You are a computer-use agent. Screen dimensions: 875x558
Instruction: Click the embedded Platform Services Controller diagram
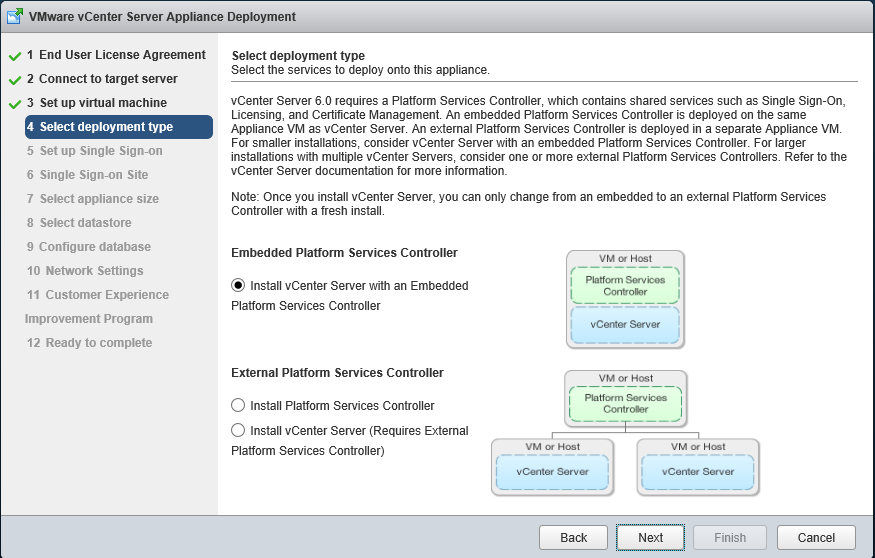pos(626,299)
